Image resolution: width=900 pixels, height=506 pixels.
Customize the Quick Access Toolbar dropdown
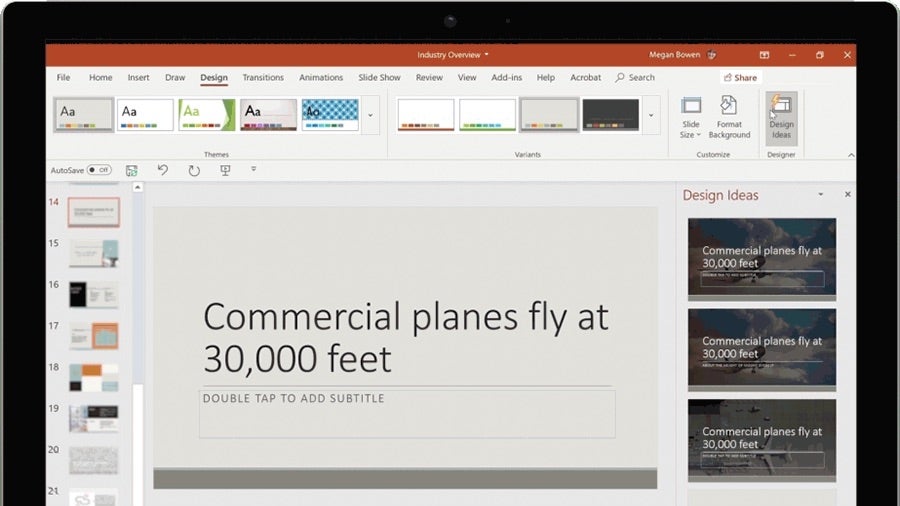[253, 170]
